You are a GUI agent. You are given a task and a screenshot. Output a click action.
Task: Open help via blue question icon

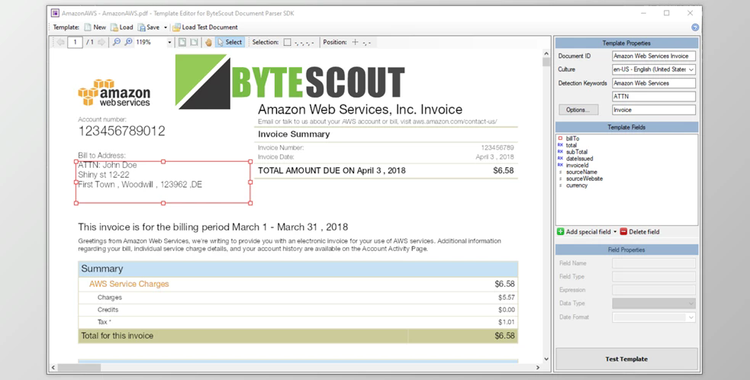tap(695, 28)
